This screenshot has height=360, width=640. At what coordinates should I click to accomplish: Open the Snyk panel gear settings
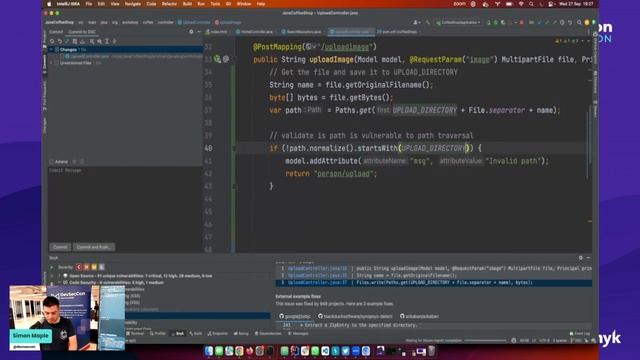tap(580, 258)
